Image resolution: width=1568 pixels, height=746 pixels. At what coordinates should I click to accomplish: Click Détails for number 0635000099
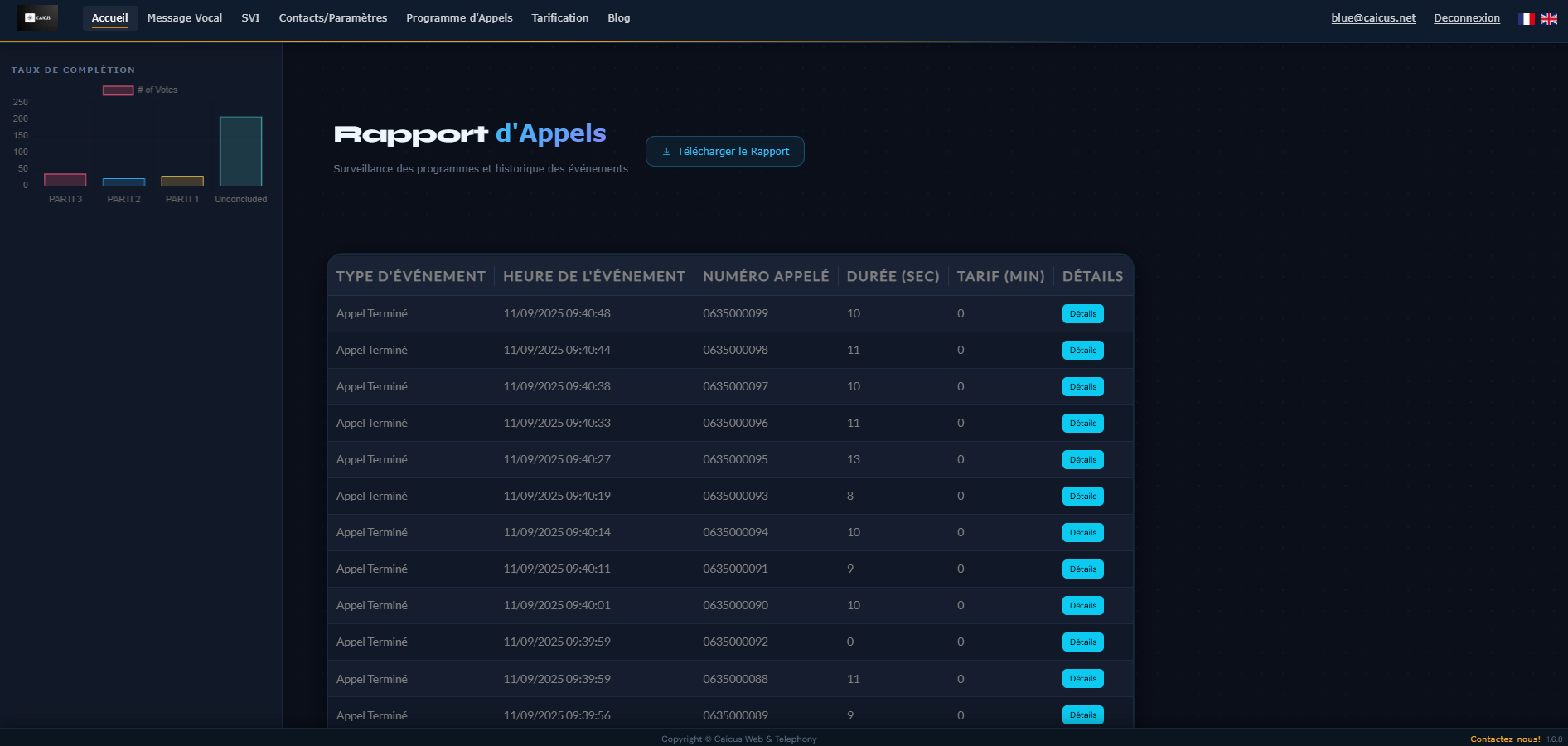1082,313
